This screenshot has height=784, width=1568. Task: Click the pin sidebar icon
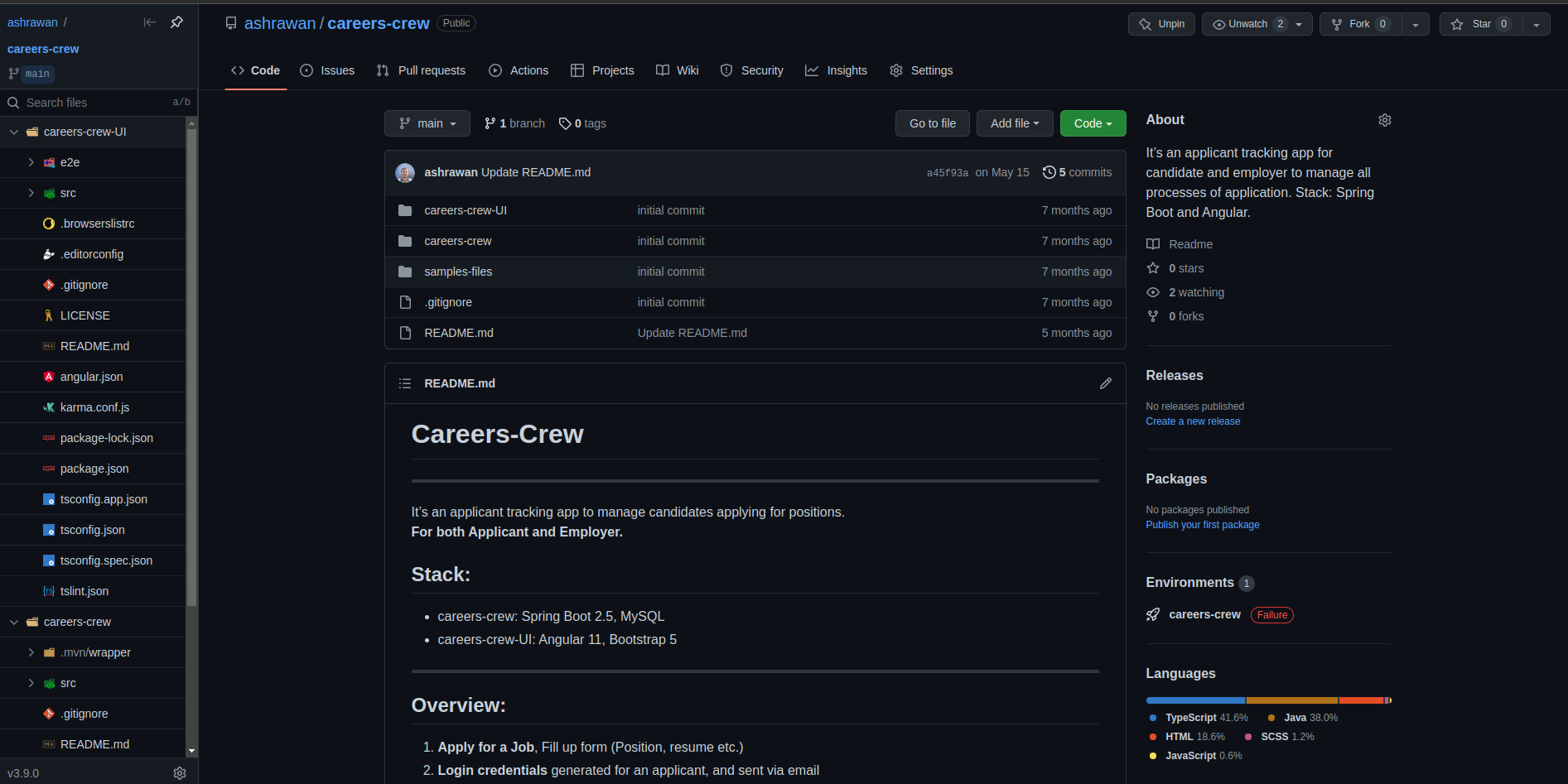coord(176,22)
